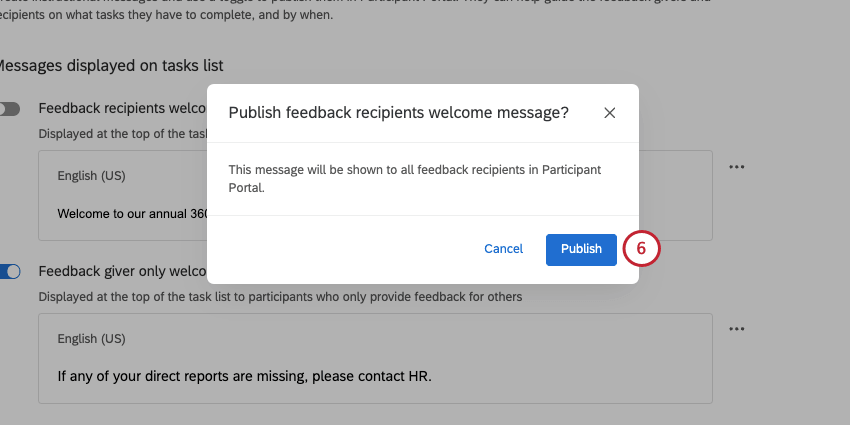
Task: Toggle the feedback giver only welcome switch
Action: point(10,271)
